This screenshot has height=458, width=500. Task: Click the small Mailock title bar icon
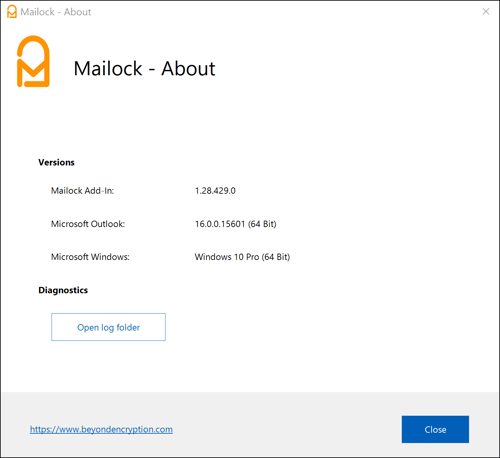point(12,12)
